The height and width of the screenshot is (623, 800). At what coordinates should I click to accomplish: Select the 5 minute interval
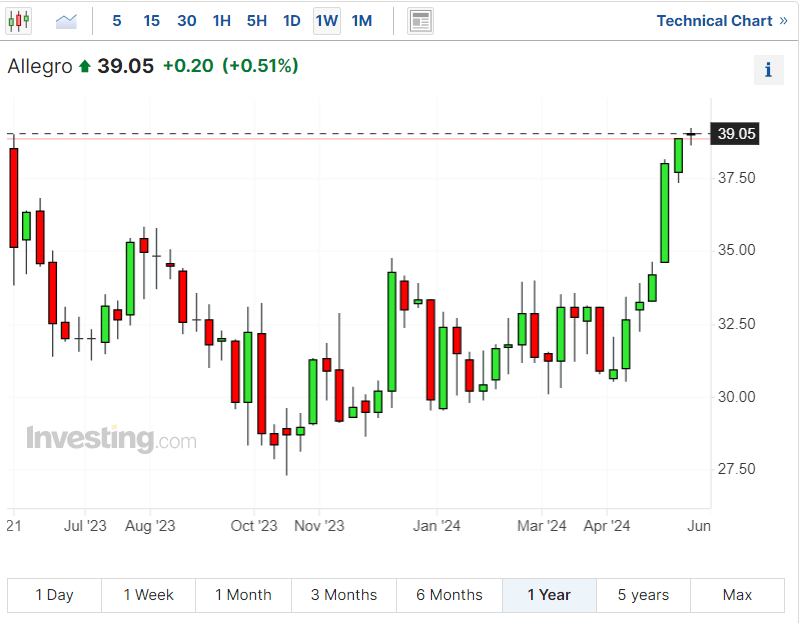coord(116,20)
